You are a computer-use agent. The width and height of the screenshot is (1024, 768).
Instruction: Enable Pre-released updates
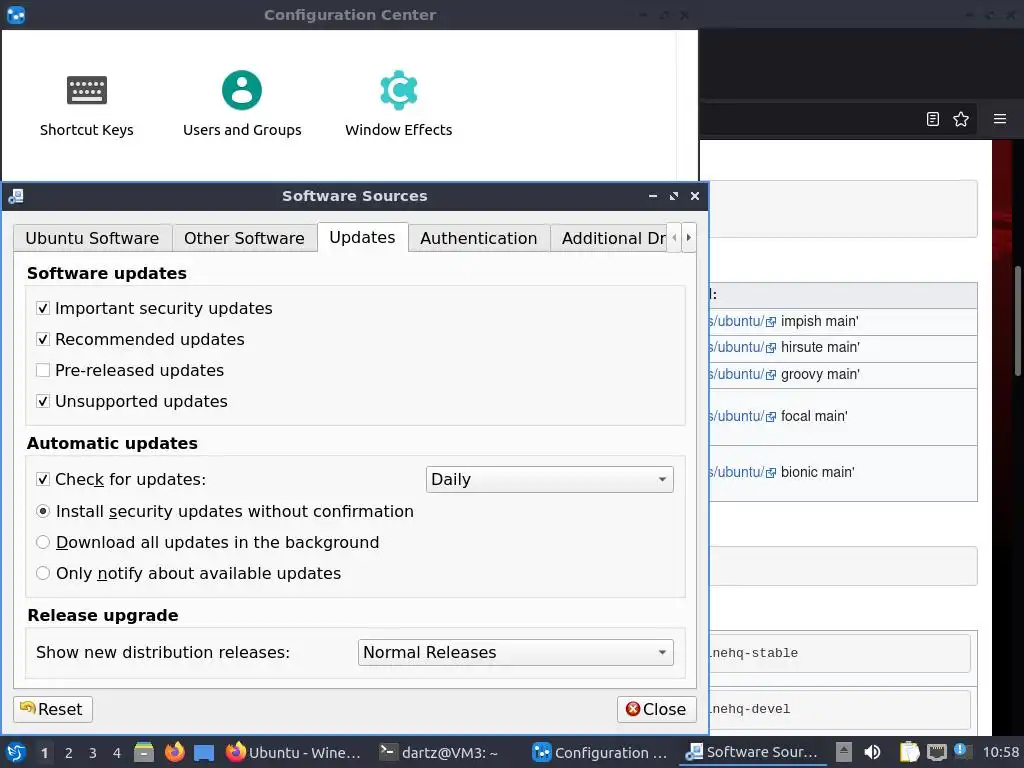(x=43, y=370)
